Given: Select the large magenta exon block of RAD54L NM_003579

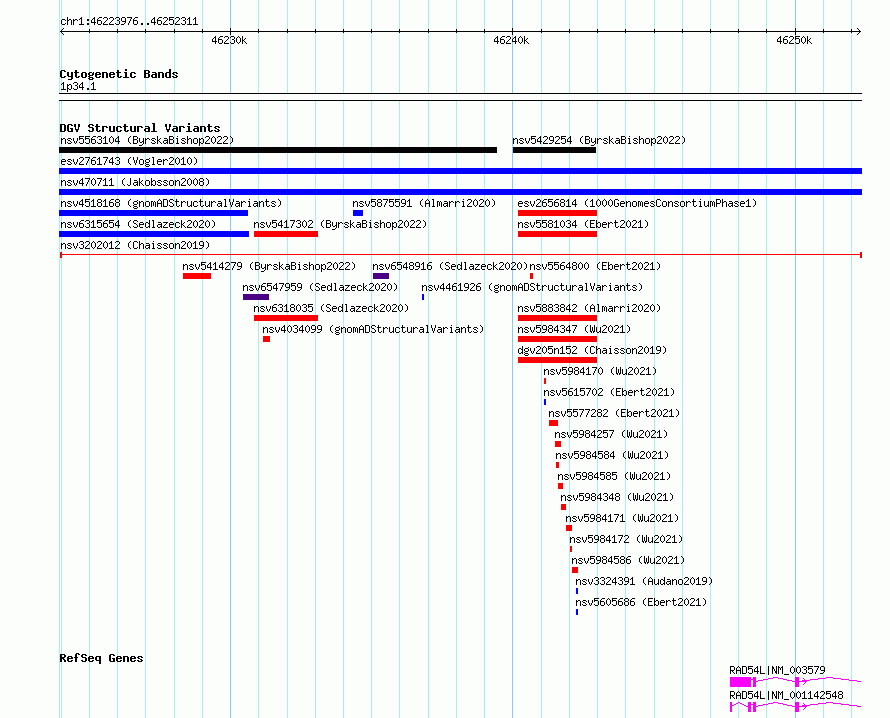Looking at the screenshot, I should point(740,682).
